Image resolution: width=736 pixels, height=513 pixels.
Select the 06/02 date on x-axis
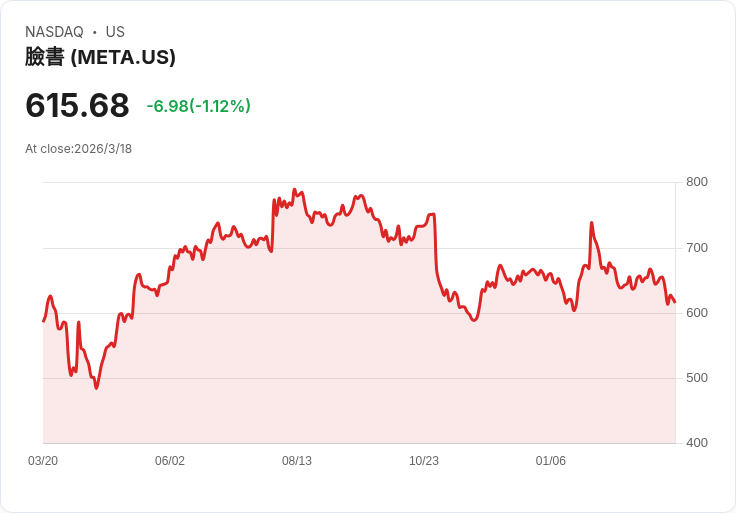(170, 461)
